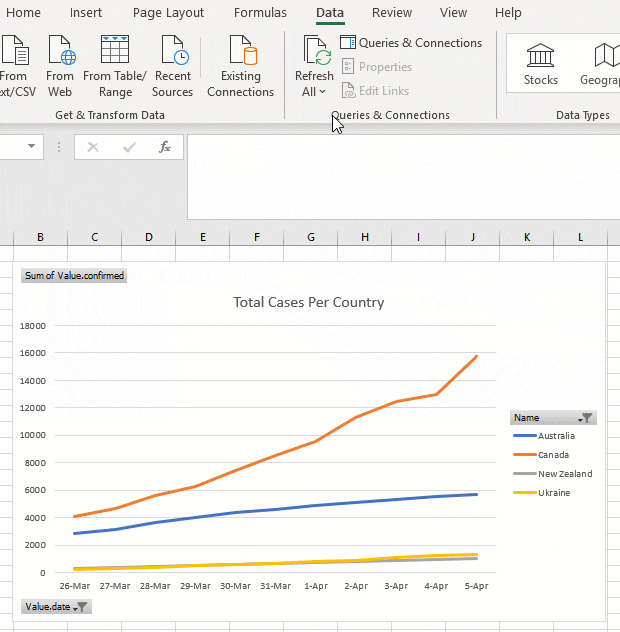Select column C header
The height and width of the screenshot is (632, 620).
[94, 237]
